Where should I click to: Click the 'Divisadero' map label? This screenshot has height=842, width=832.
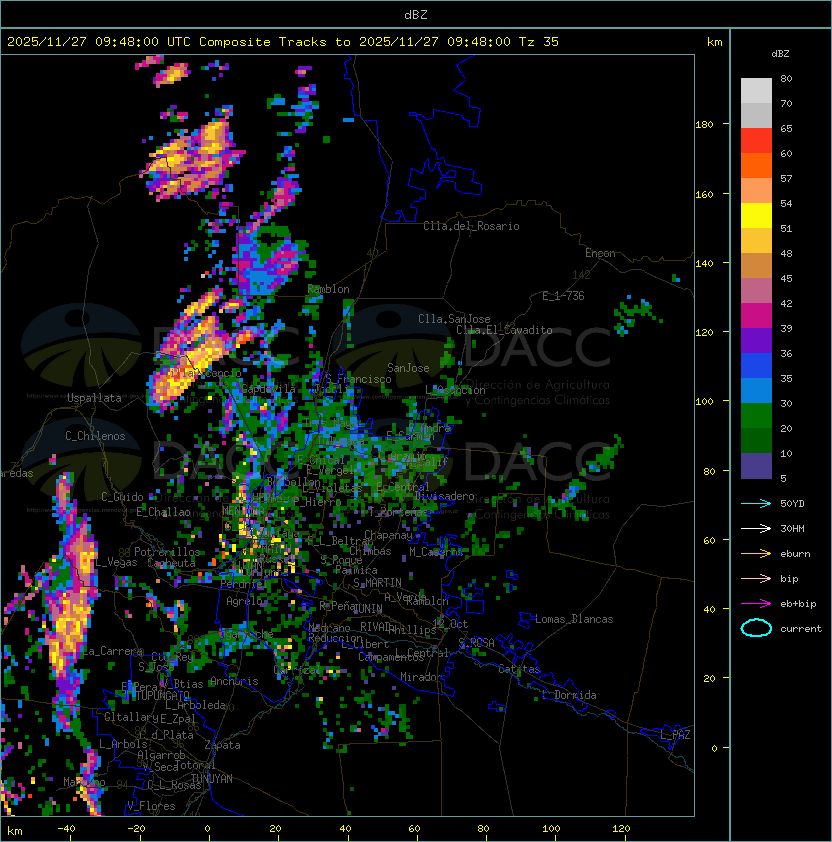(444, 496)
